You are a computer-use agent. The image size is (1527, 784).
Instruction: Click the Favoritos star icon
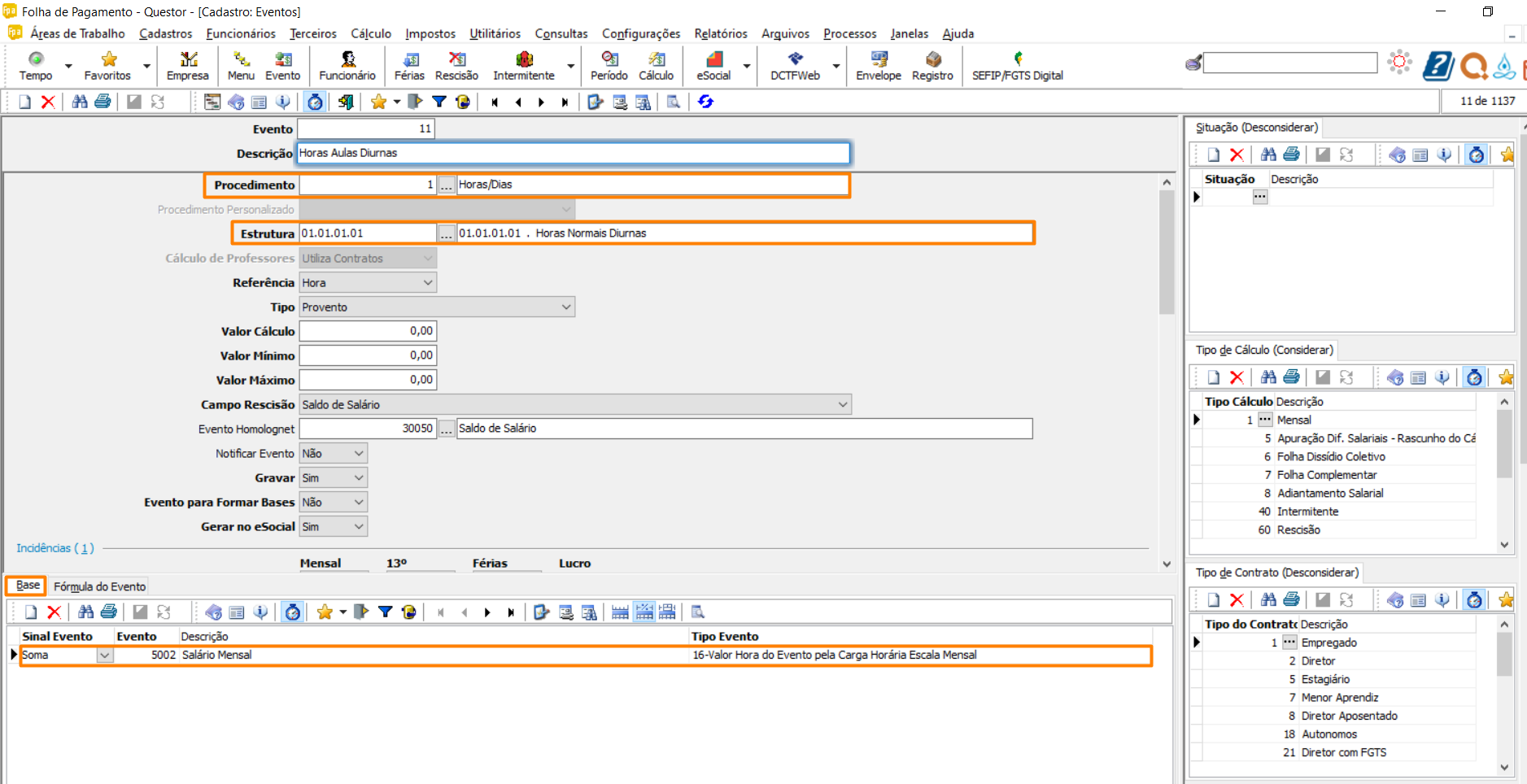tap(108, 65)
